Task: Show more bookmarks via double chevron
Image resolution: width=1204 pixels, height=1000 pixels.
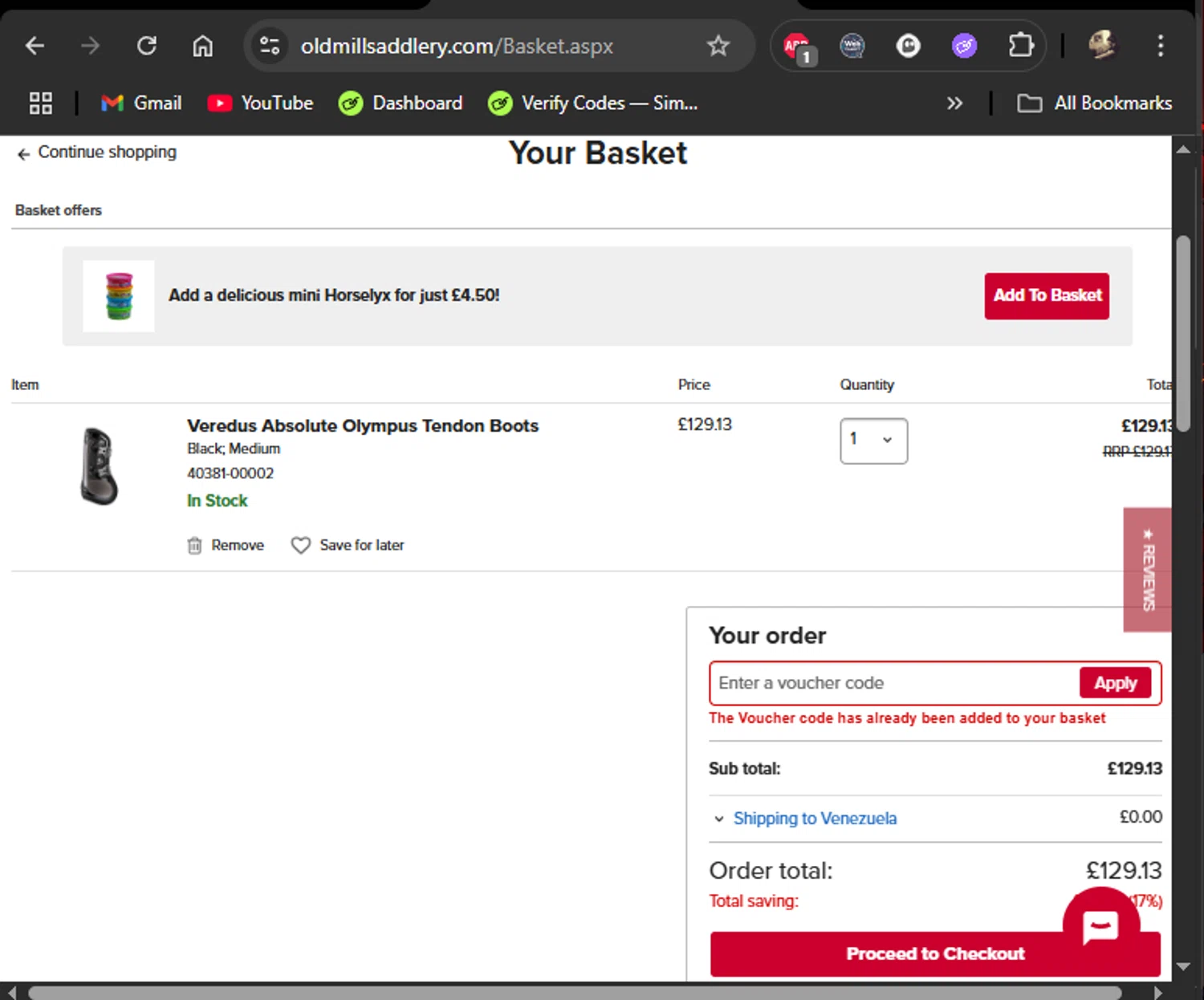Action: 954,103
